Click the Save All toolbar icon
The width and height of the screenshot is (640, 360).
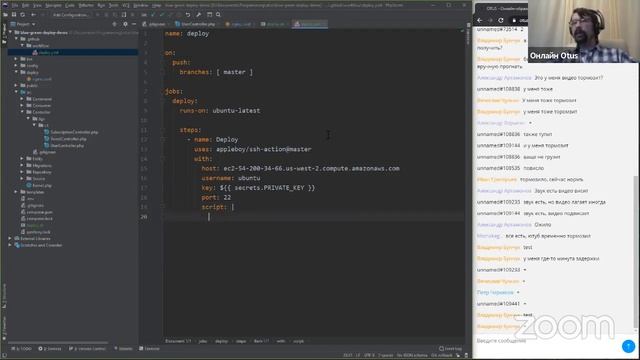(x=14, y=15)
